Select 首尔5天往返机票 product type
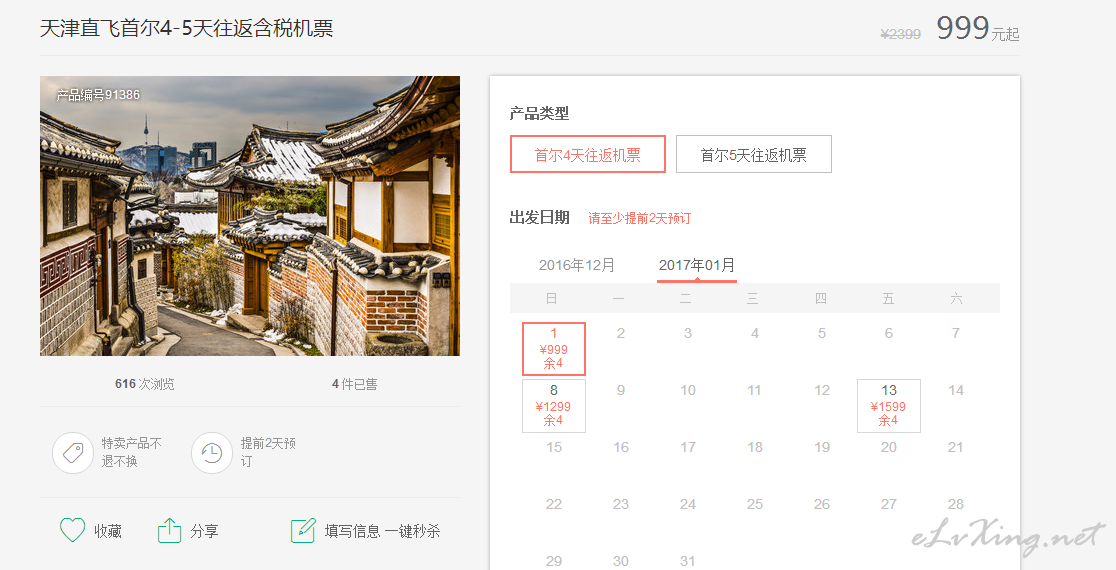 pyautogui.click(x=754, y=154)
